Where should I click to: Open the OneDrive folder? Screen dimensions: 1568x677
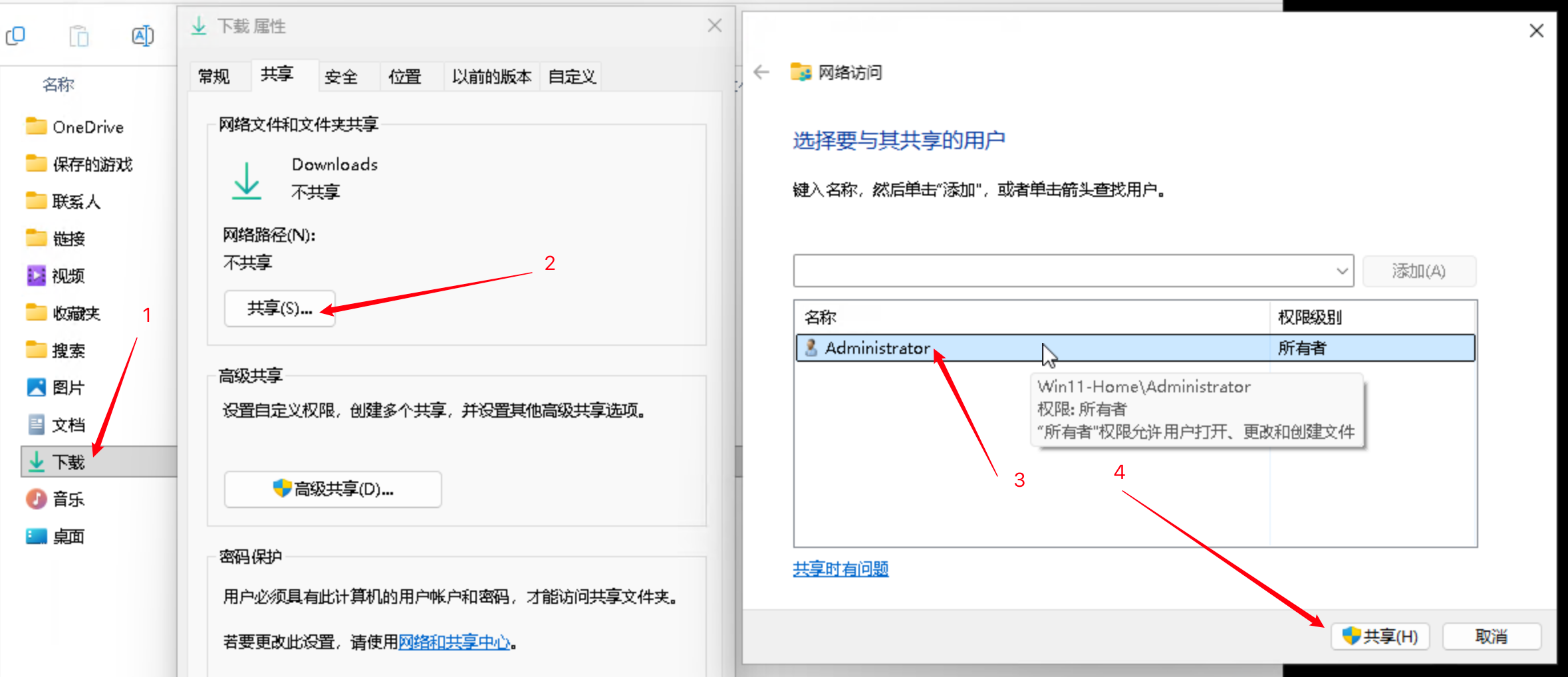[x=87, y=127]
